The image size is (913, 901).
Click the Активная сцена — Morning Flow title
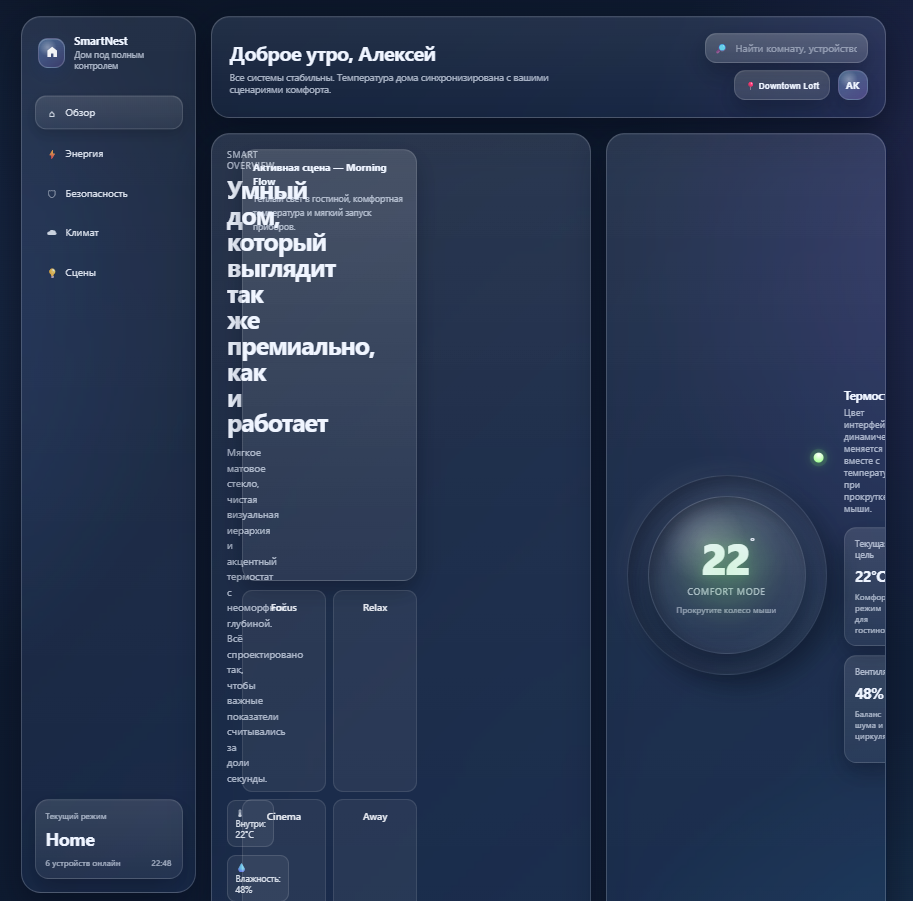(x=320, y=175)
